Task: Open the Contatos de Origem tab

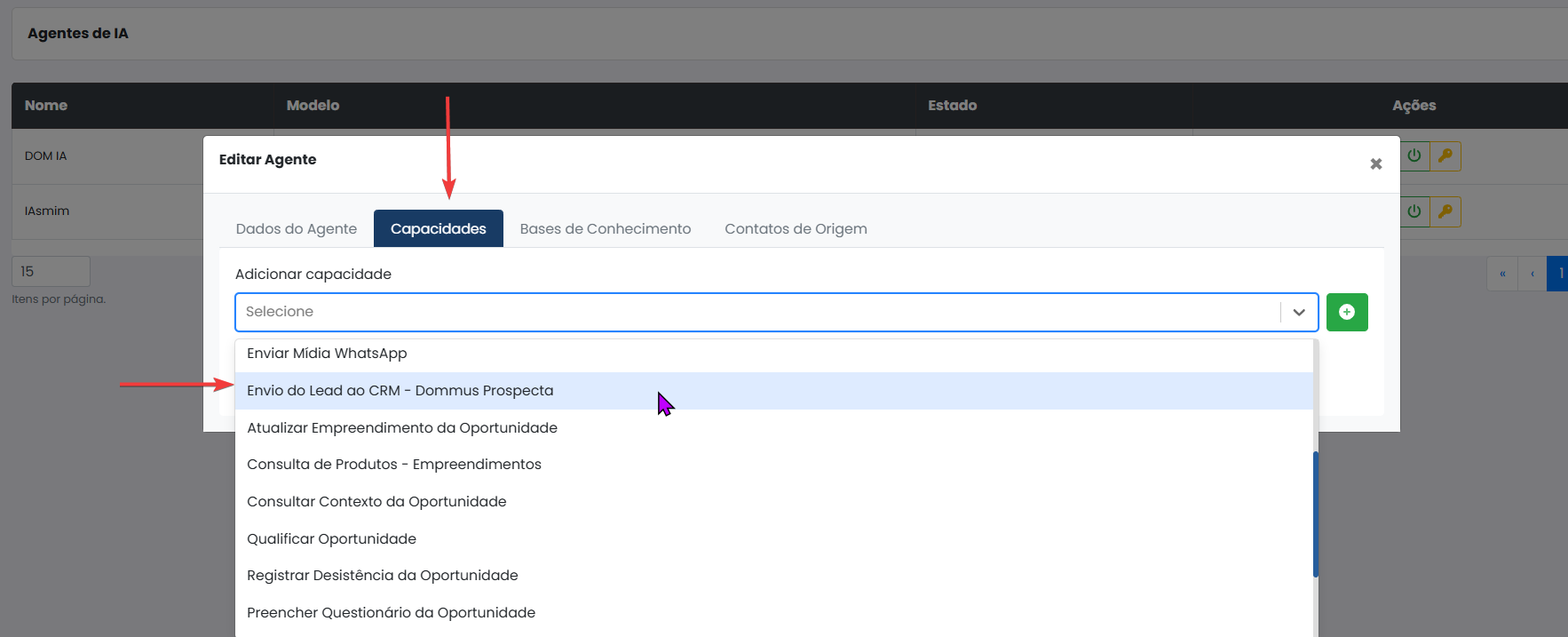Action: (796, 228)
